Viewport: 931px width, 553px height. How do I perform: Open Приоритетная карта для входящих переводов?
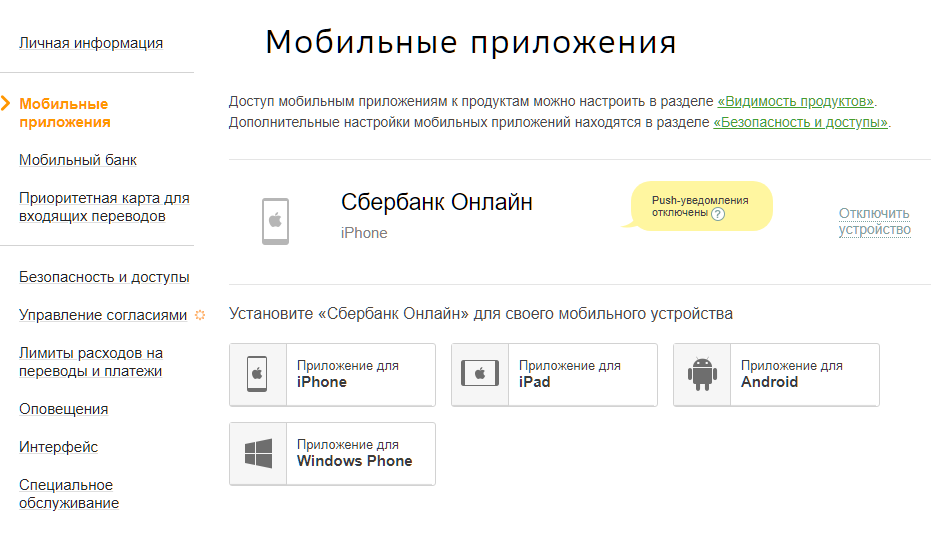click(x=104, y=207)
